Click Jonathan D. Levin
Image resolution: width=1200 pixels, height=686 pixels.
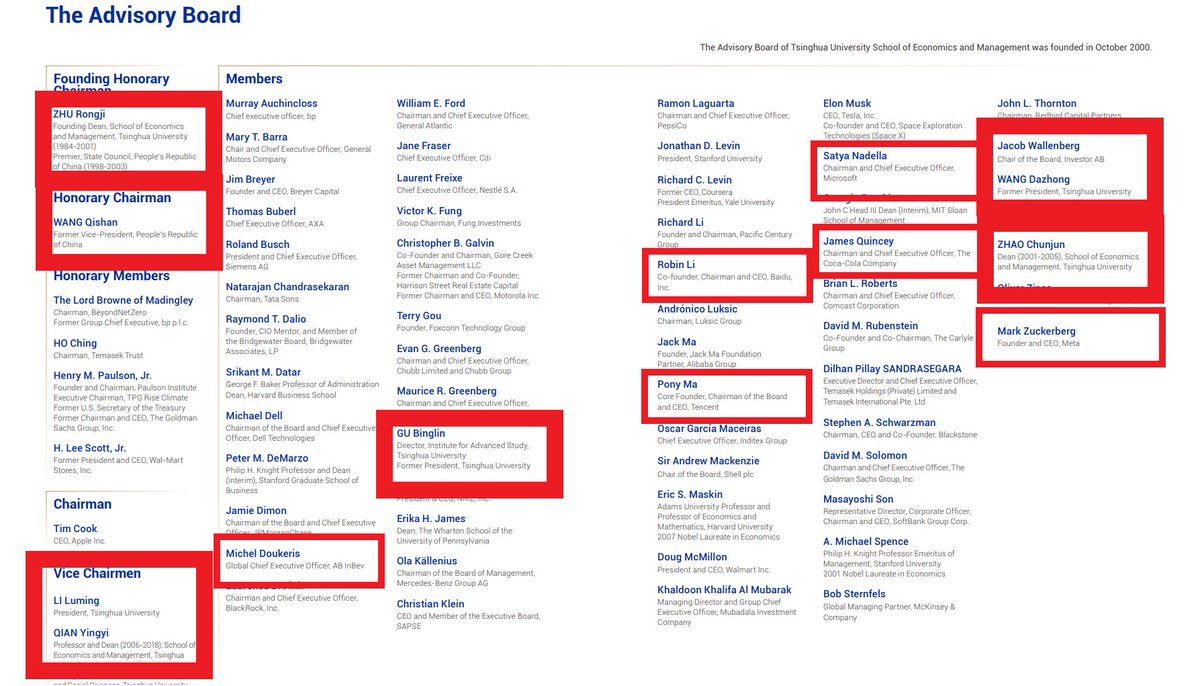(x=699, y=146)
